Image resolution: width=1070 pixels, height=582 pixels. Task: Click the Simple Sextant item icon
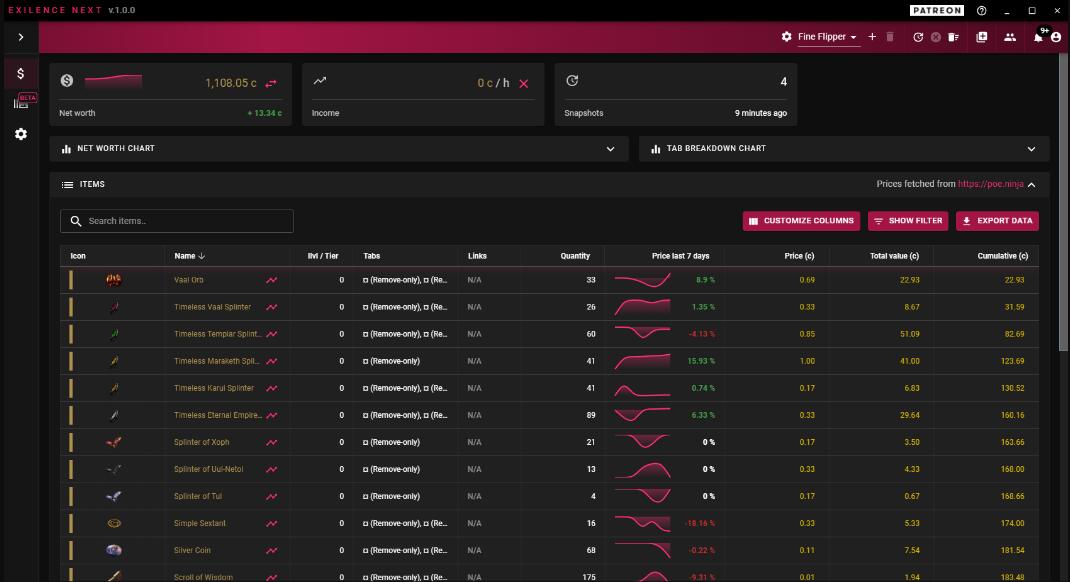(x=114, y=523)
